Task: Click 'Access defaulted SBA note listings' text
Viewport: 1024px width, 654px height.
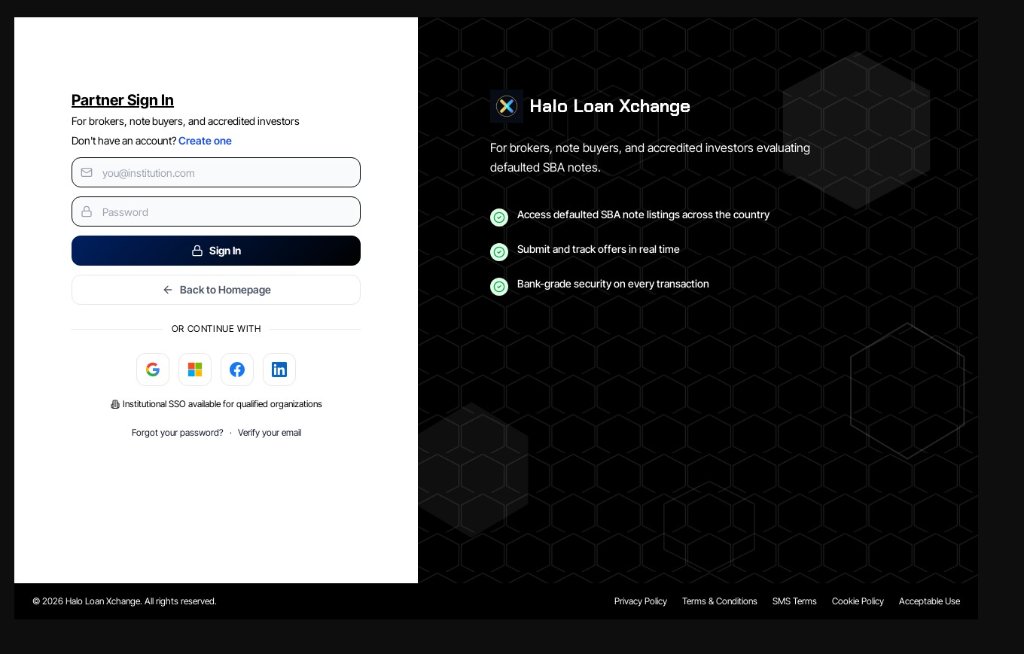Action: [x=643, y=214]
